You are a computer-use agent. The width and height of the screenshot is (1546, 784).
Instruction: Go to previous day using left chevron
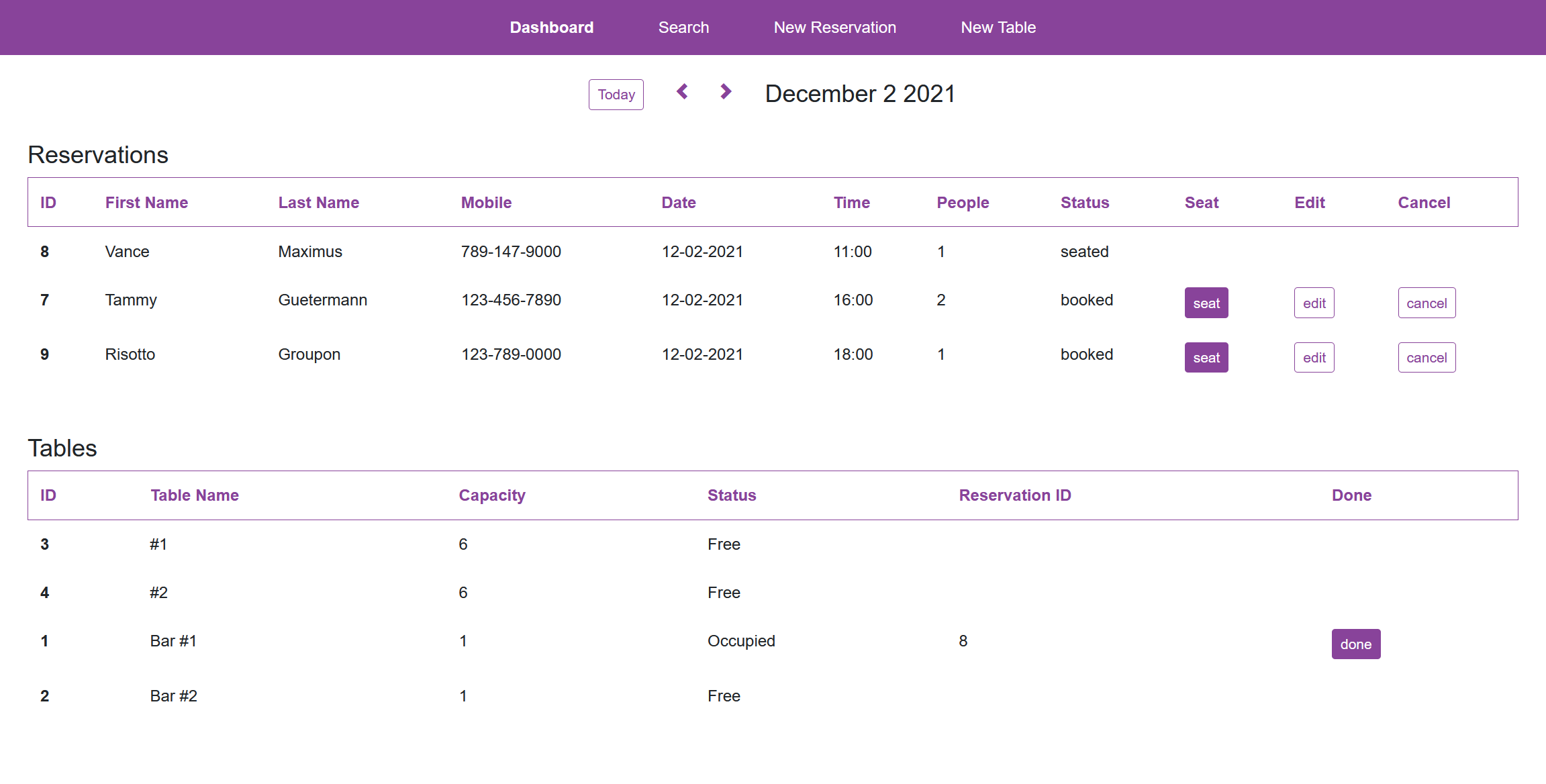683,93
